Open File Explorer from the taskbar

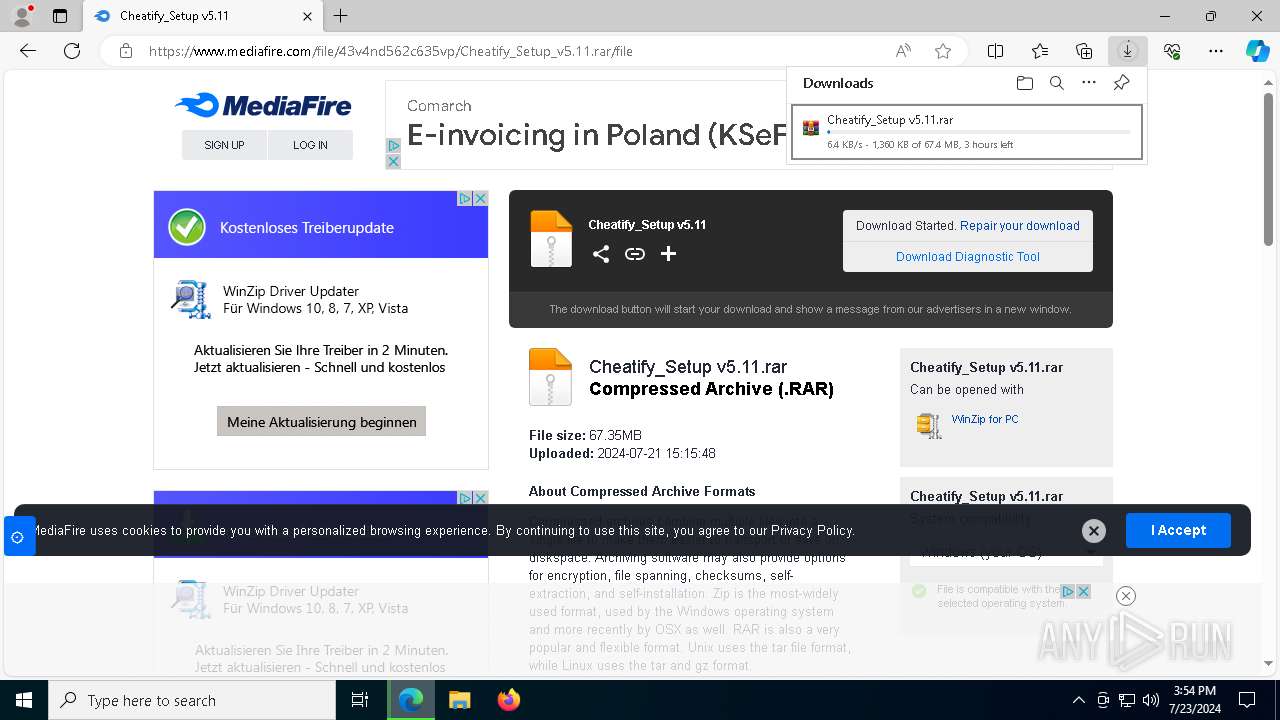[x=459, y=700]
